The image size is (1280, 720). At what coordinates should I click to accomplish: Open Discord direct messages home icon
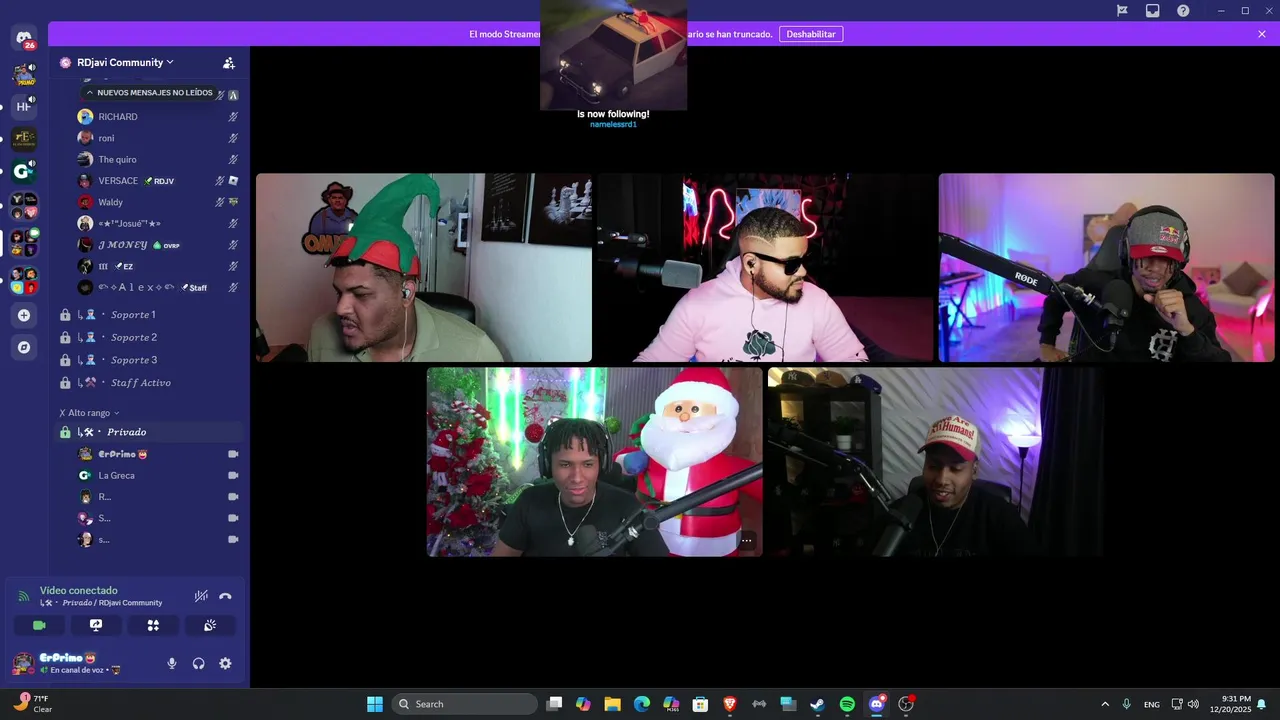[x=24, y=39]
